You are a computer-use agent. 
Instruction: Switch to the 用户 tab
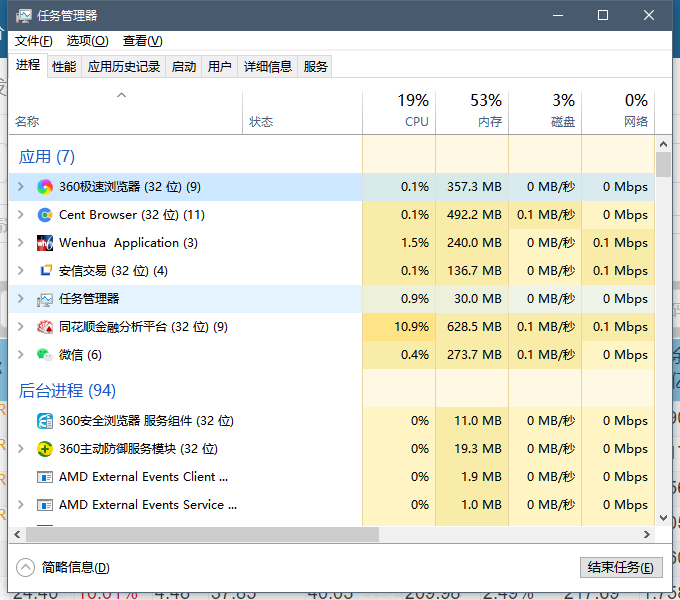[x=219, y=67]
